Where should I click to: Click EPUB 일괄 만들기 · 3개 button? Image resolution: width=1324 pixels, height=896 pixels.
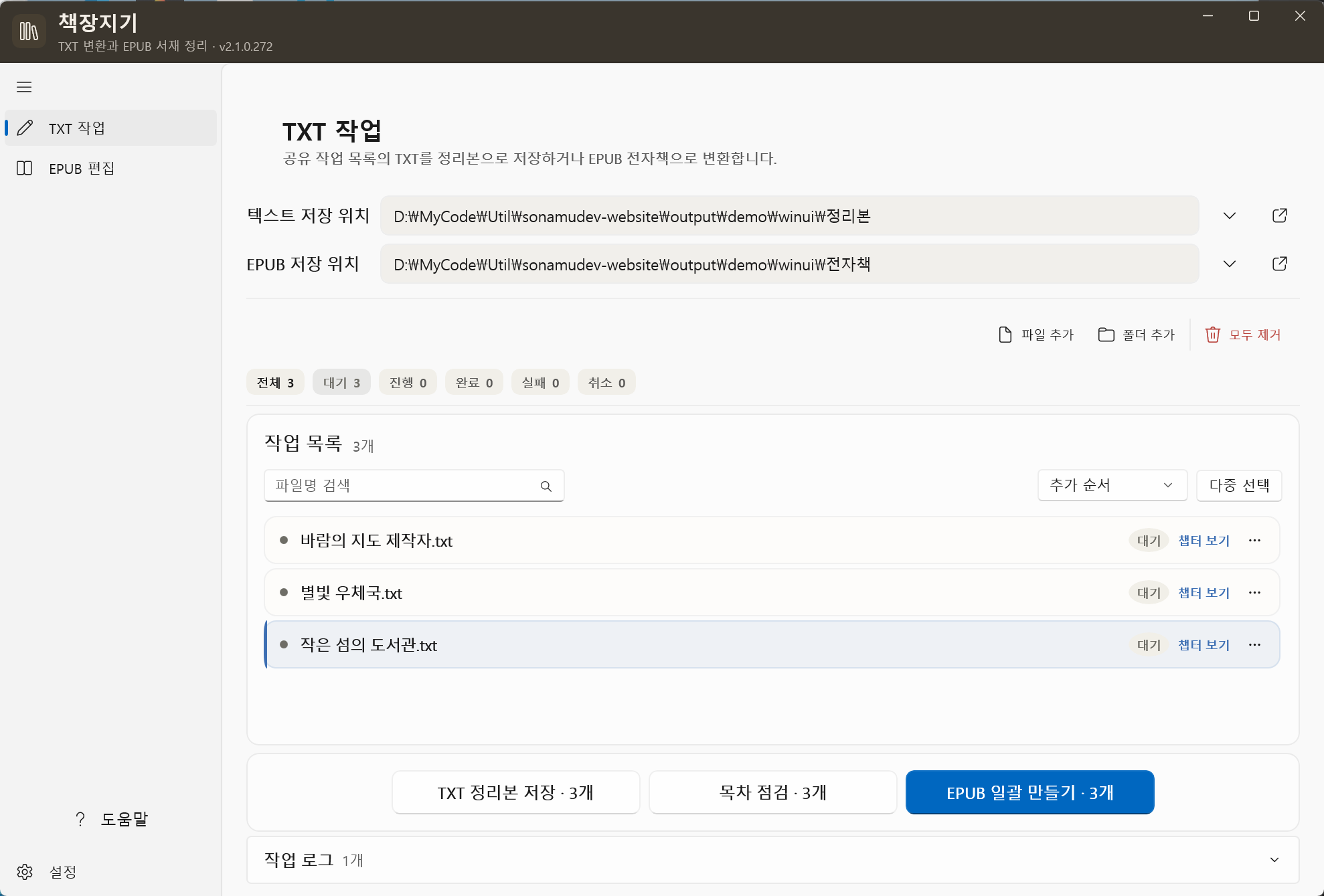(x=1029, y=792)
